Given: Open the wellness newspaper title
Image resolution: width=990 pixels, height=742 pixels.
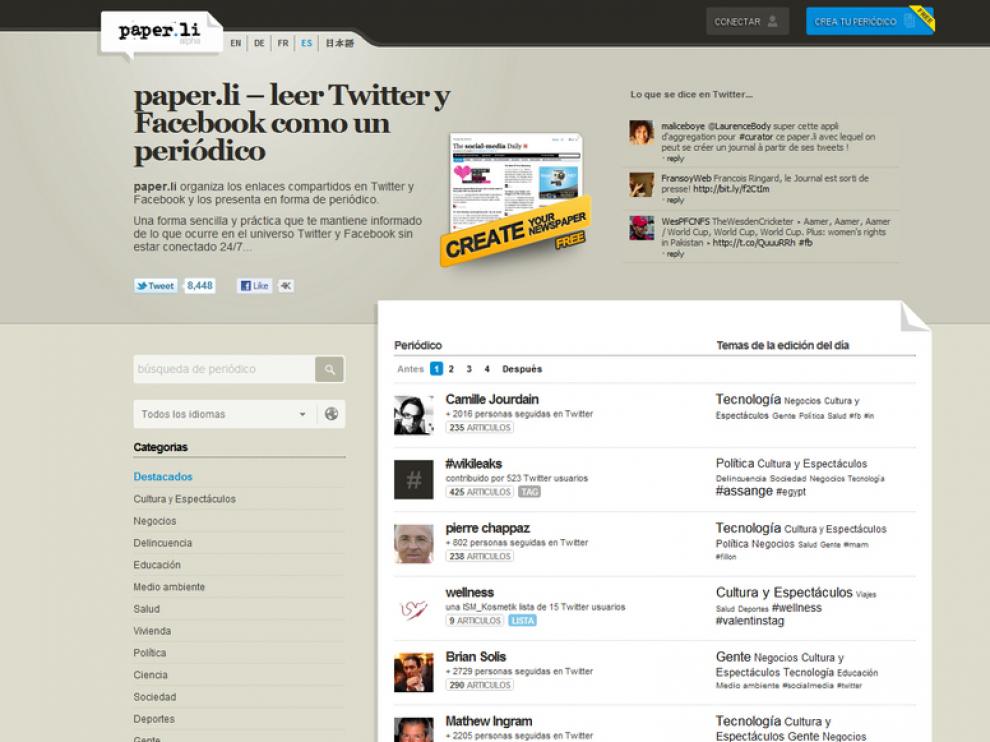Looking at the screenshot, I should pos(470,592).
